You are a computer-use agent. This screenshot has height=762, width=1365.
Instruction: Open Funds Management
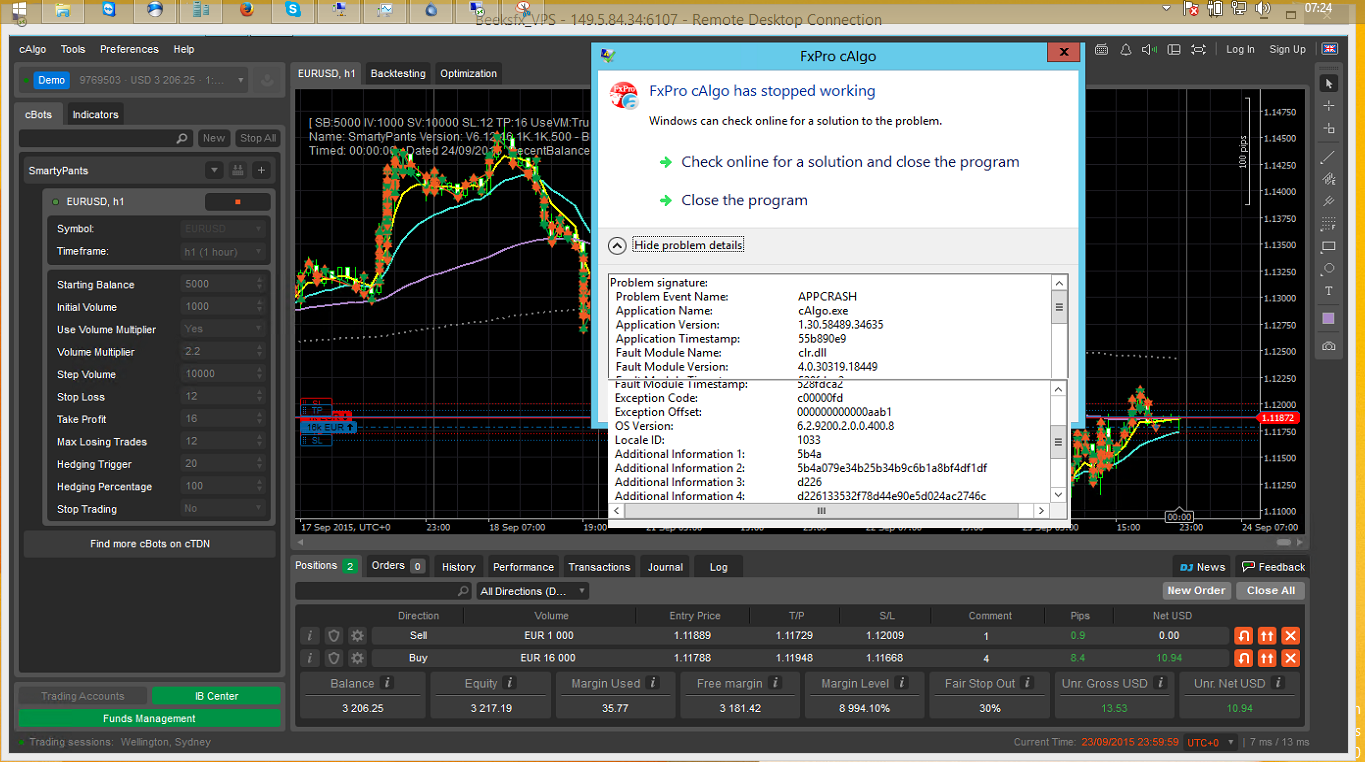[150, 718]
